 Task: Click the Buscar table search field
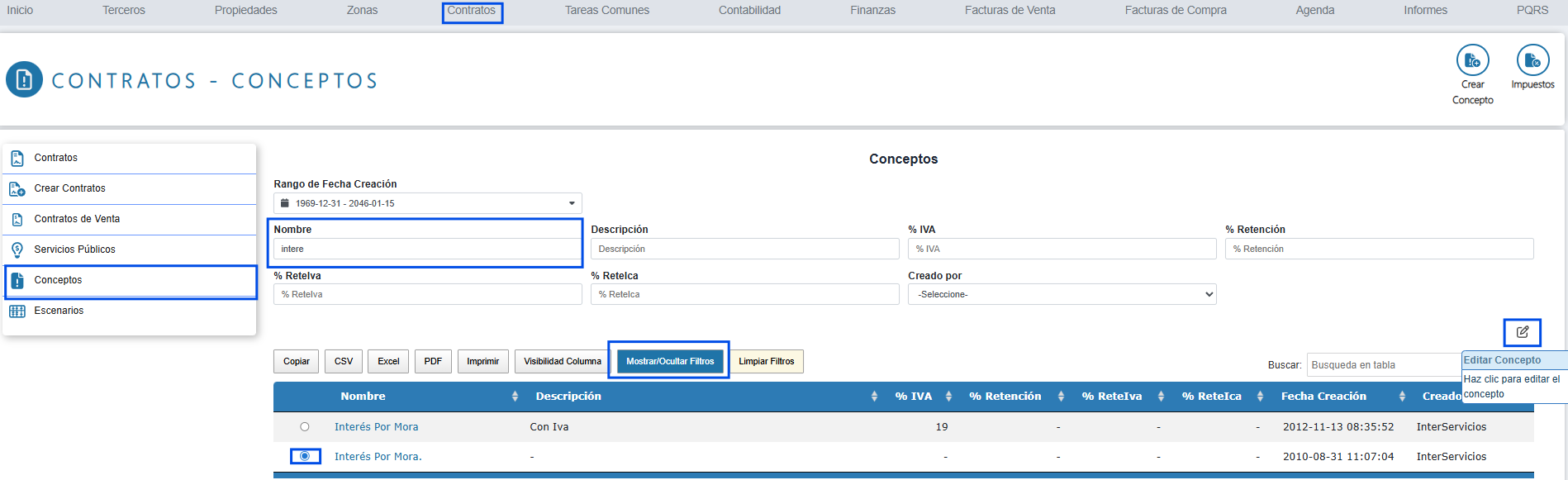coord(1385,365)
